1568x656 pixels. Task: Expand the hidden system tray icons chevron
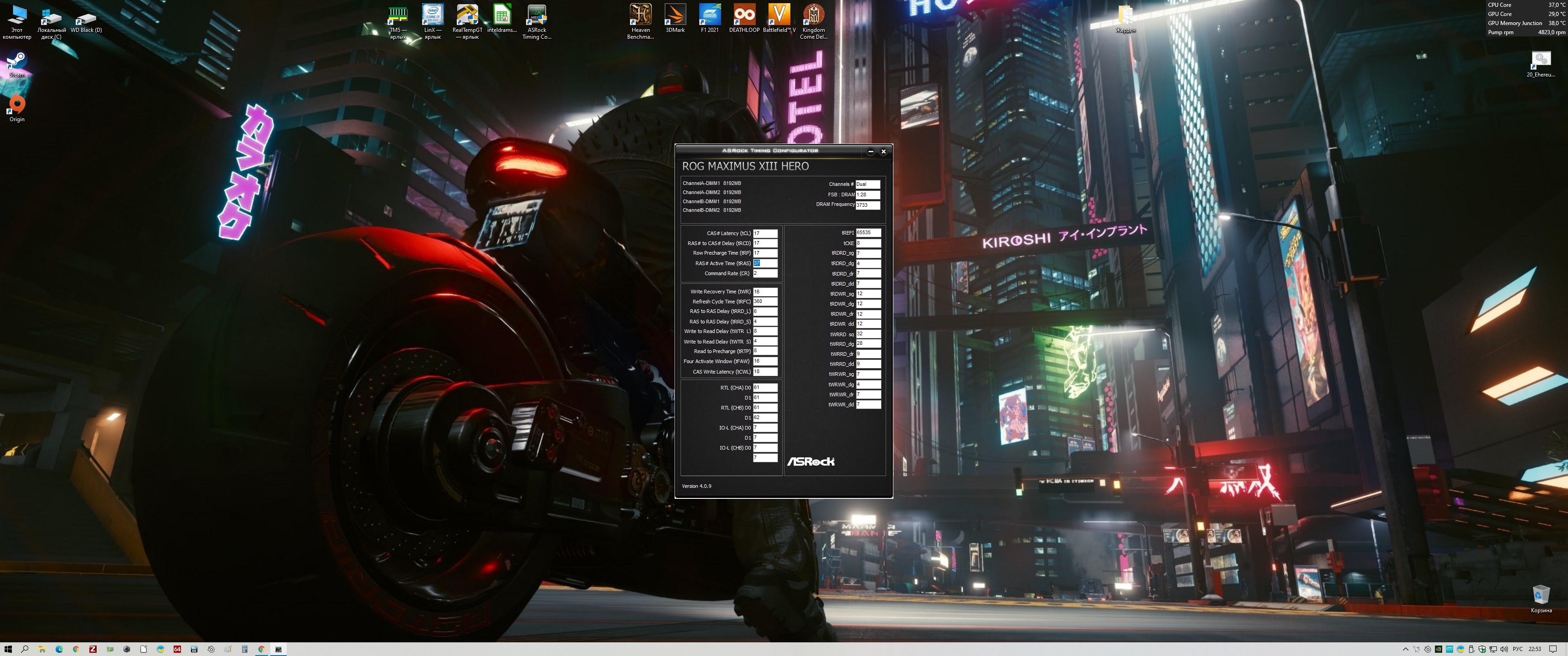coord(1405,649)
